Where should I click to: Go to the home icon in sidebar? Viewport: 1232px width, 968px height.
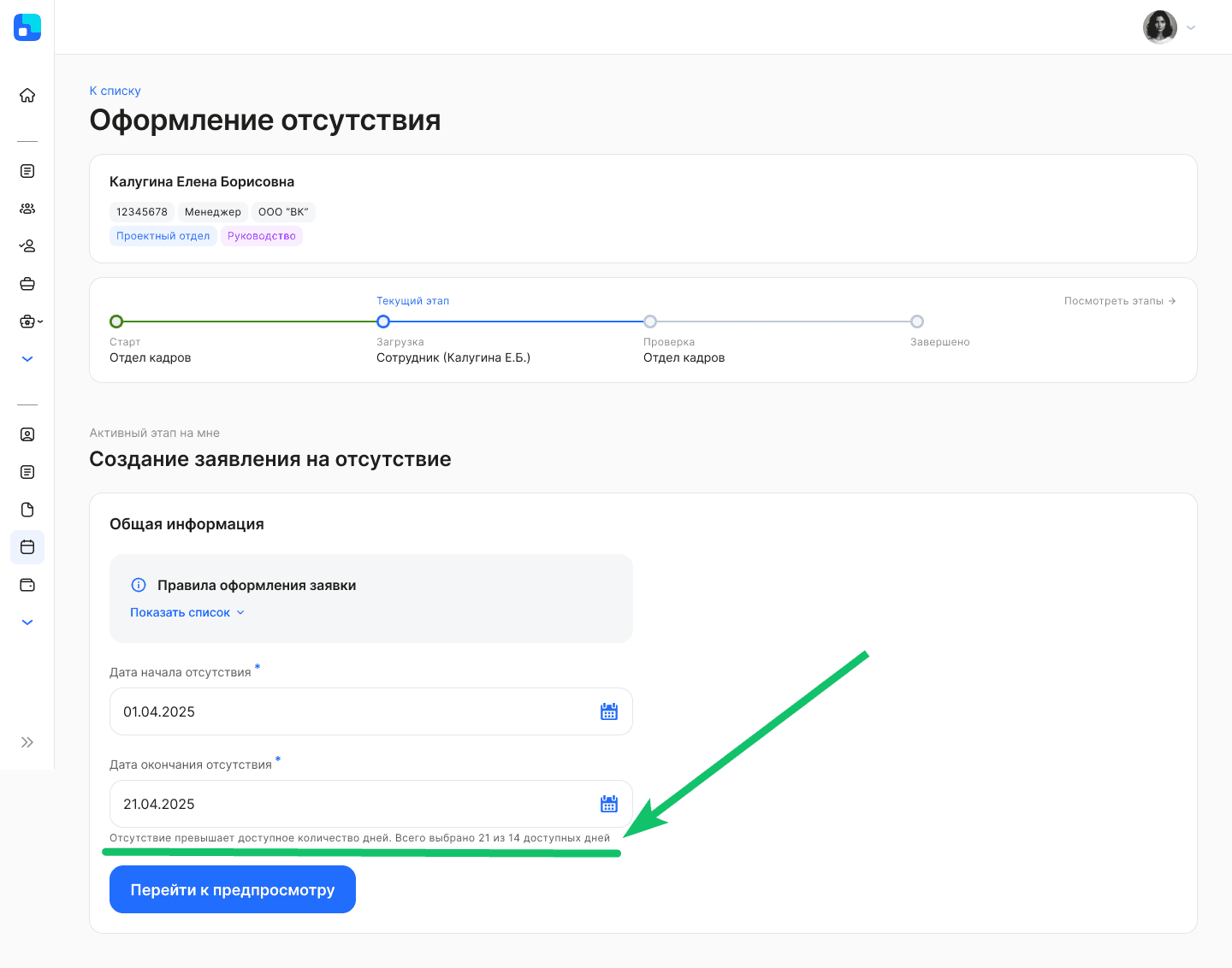point(27,95)
